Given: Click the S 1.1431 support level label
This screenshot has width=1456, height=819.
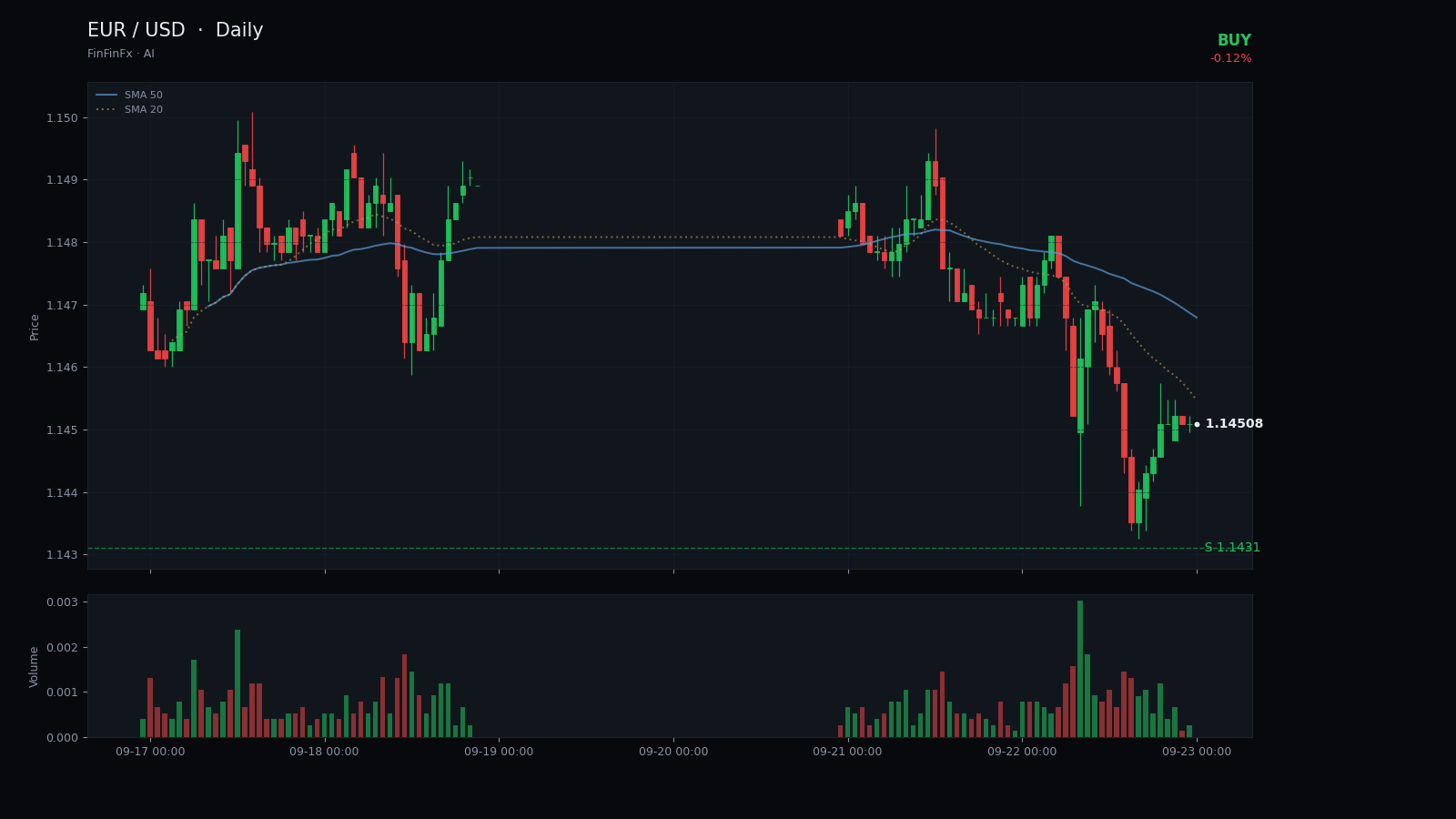Looking at the screenshot, I should tap(1232, 548).
